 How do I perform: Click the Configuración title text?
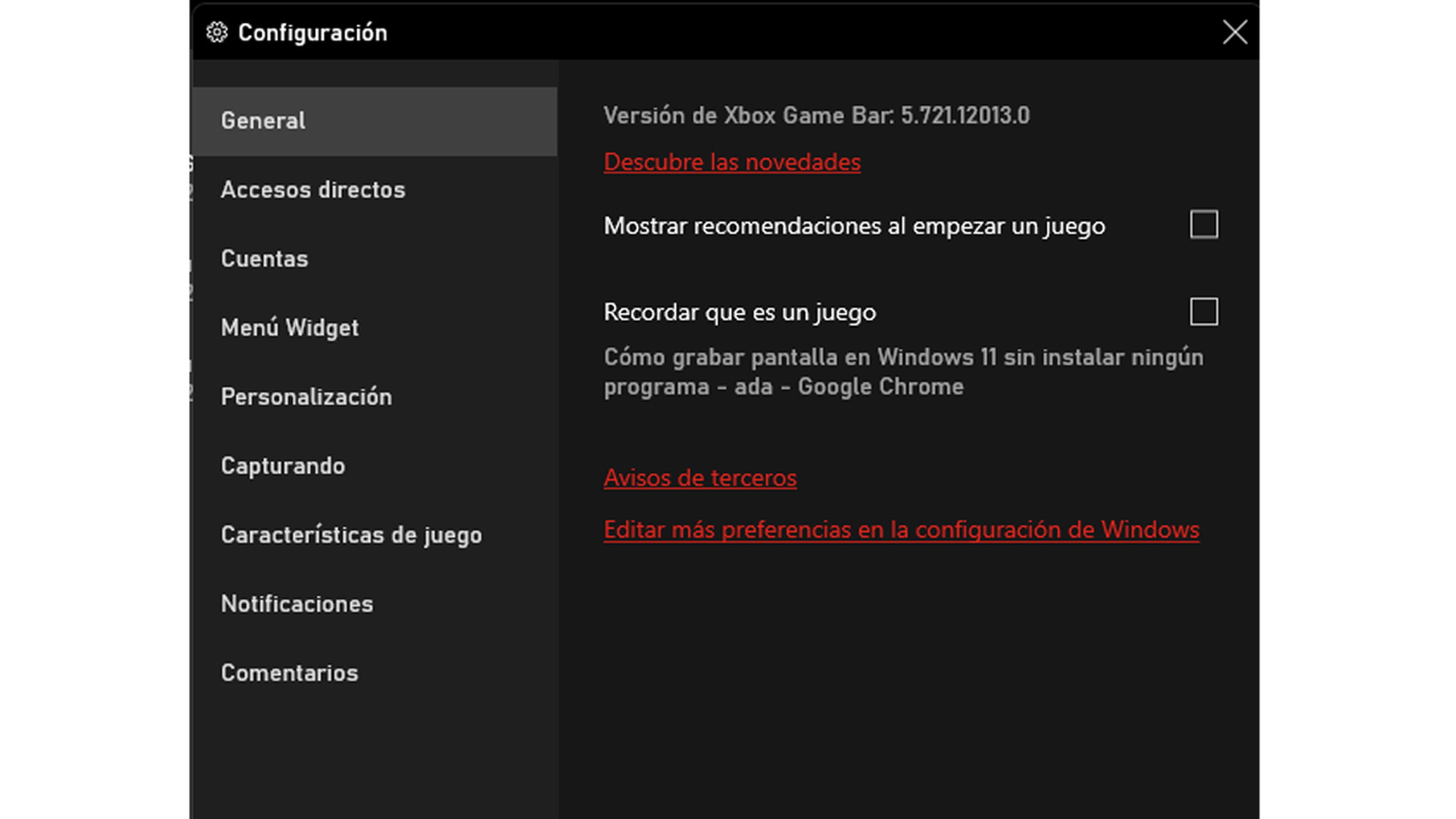tap(312, 33)
